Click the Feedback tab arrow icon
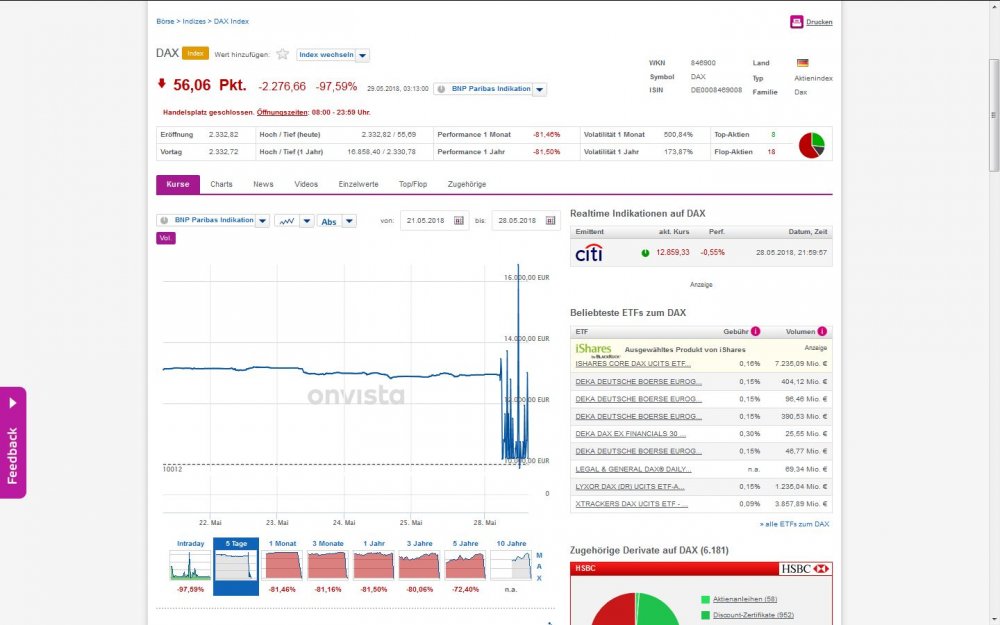 [13, 403]
